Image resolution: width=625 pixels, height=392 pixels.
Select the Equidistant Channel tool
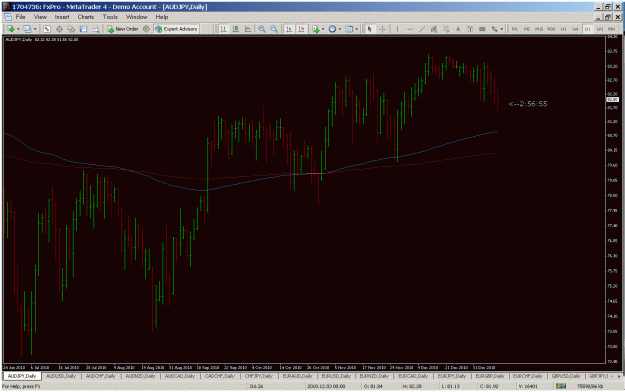point(434,29)
